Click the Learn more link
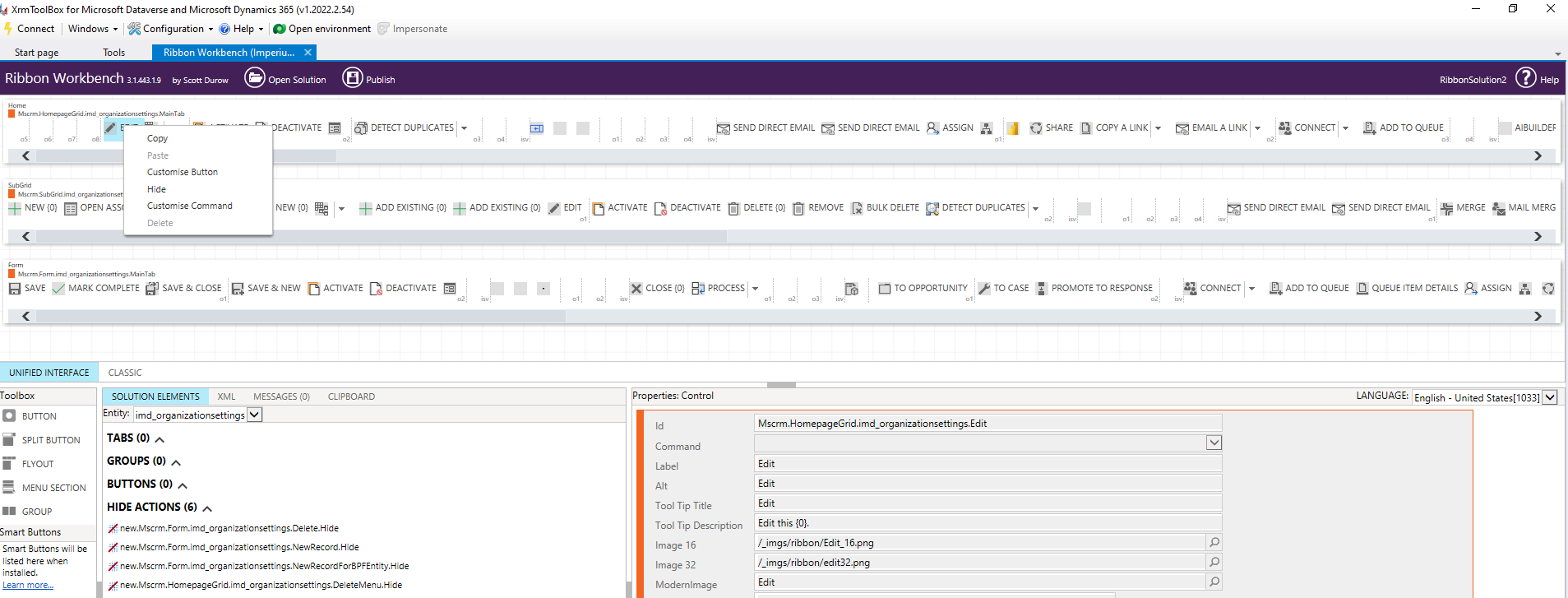1568x598 pixels. click(27, 586)
